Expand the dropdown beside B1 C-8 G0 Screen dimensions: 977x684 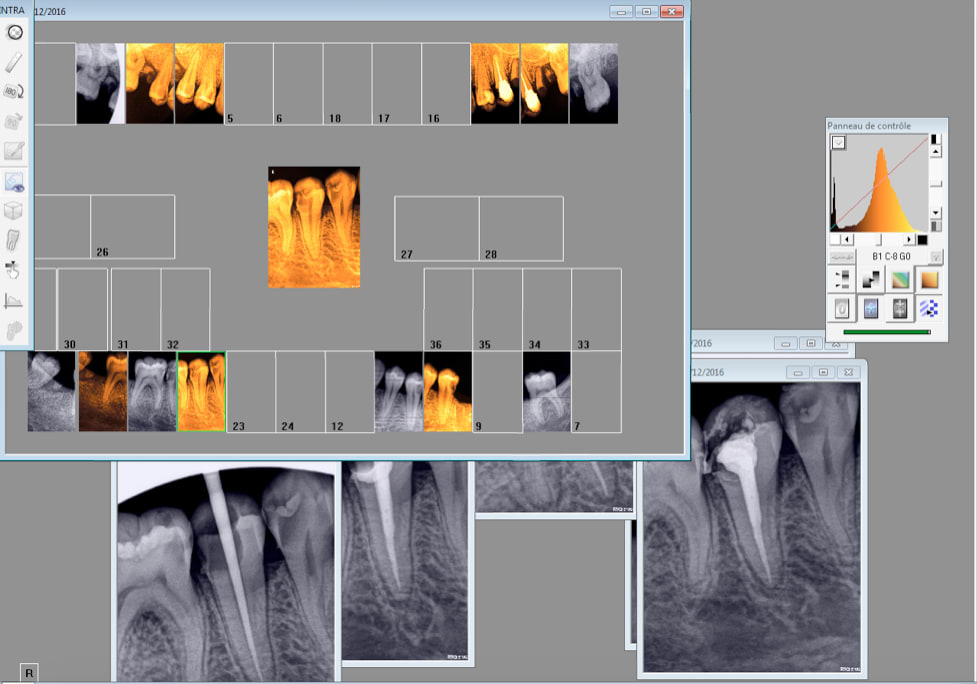tap(936, 257)
